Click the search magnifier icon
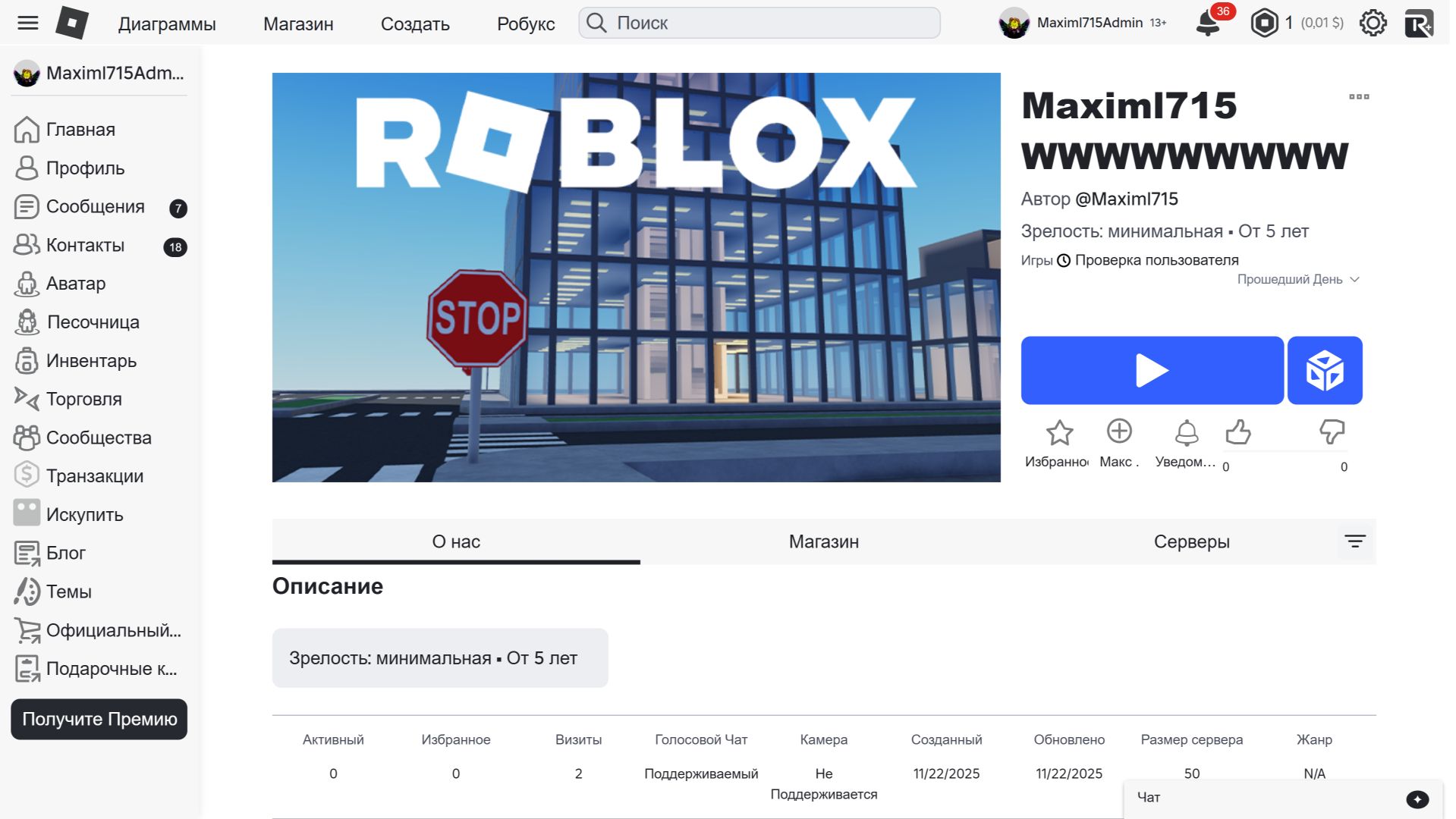1456x819 pixels. coord(596,23)
